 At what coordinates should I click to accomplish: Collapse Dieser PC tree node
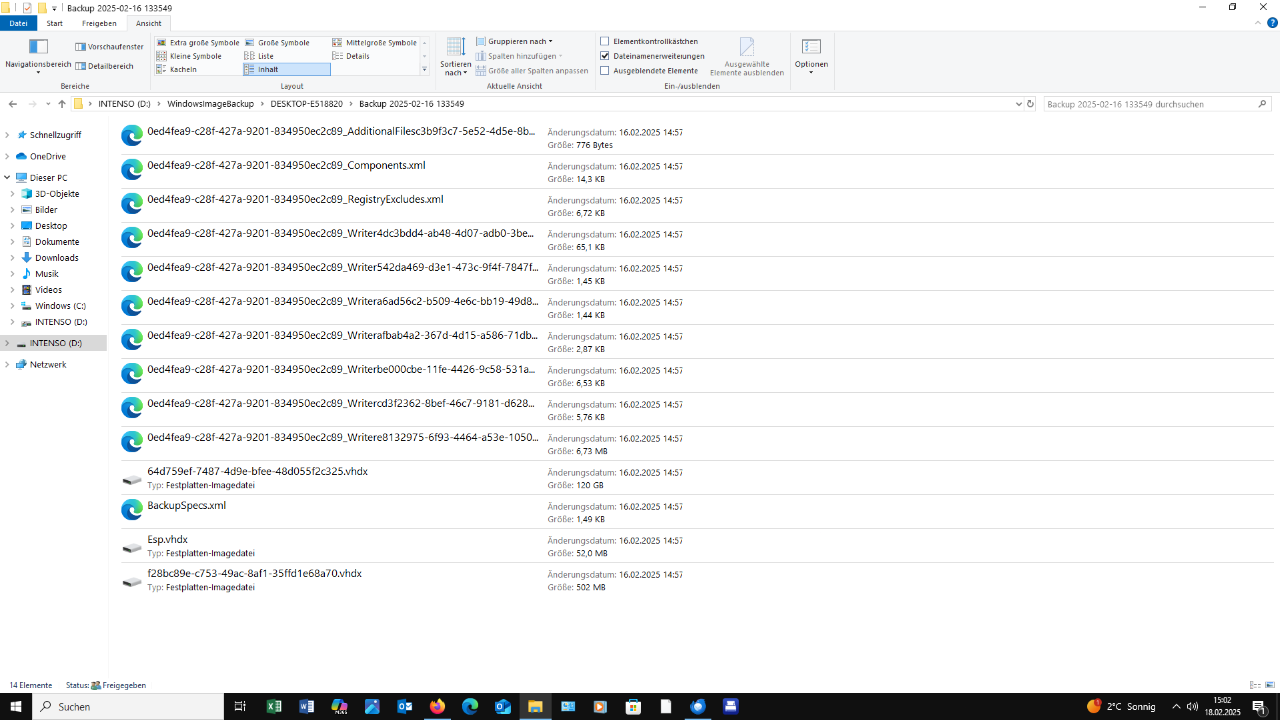click(x=7, y=178)
